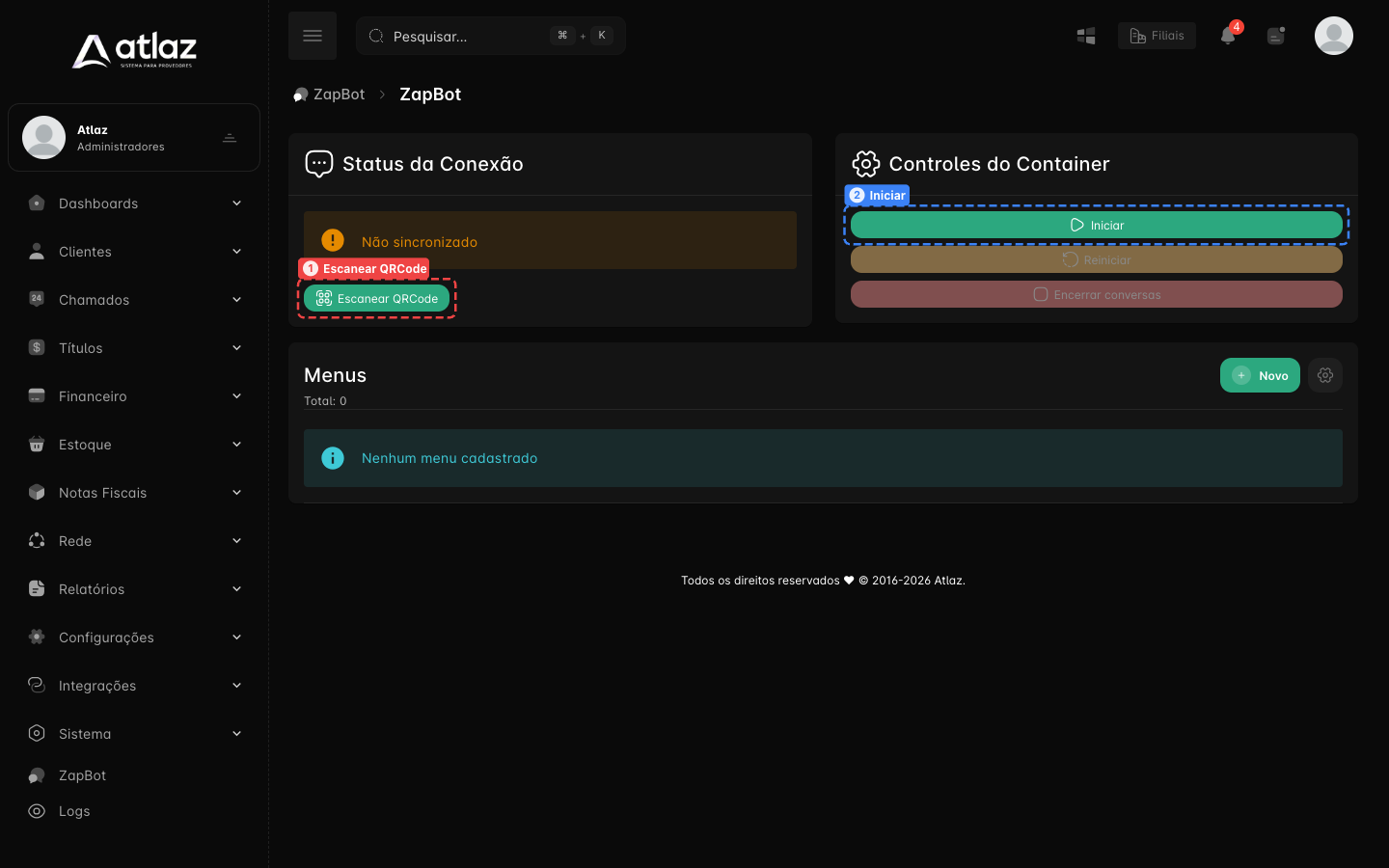Open the notifications bell
Viewport: 1389px width, 868px height.
click(1228, 36)
